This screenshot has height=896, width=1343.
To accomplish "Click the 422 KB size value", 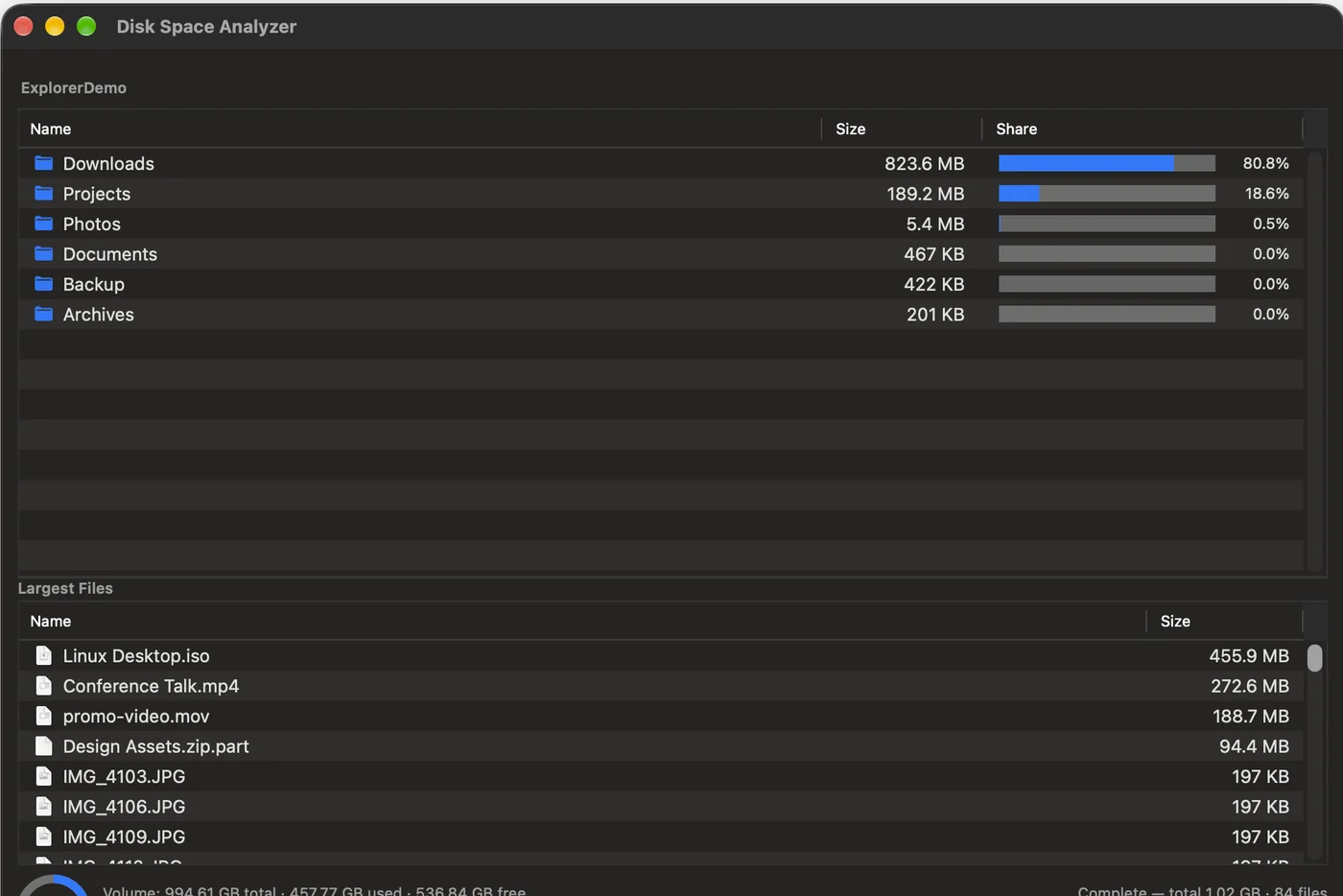I will point(933,285).
